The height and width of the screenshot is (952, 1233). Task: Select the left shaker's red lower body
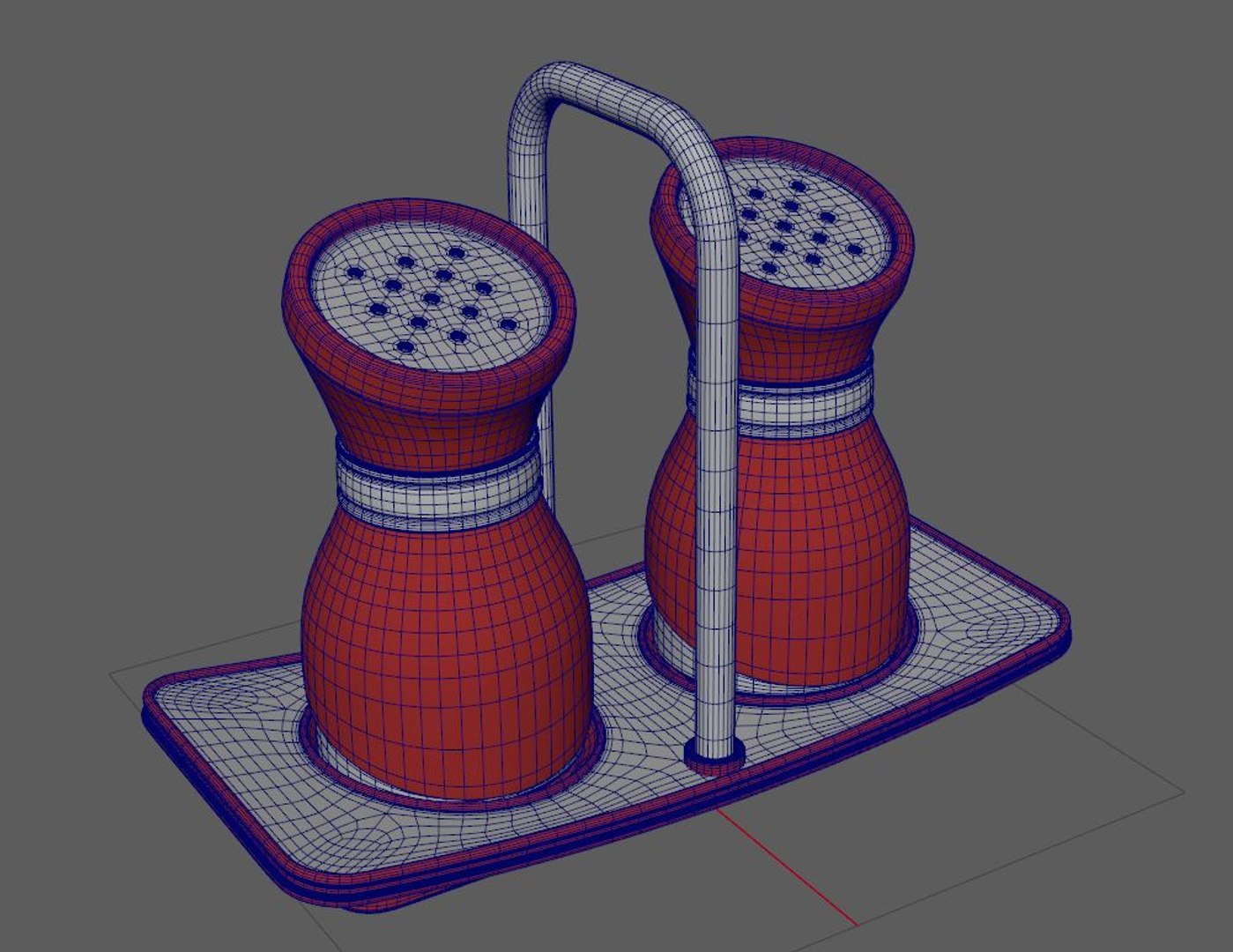(x=445, y=652)
